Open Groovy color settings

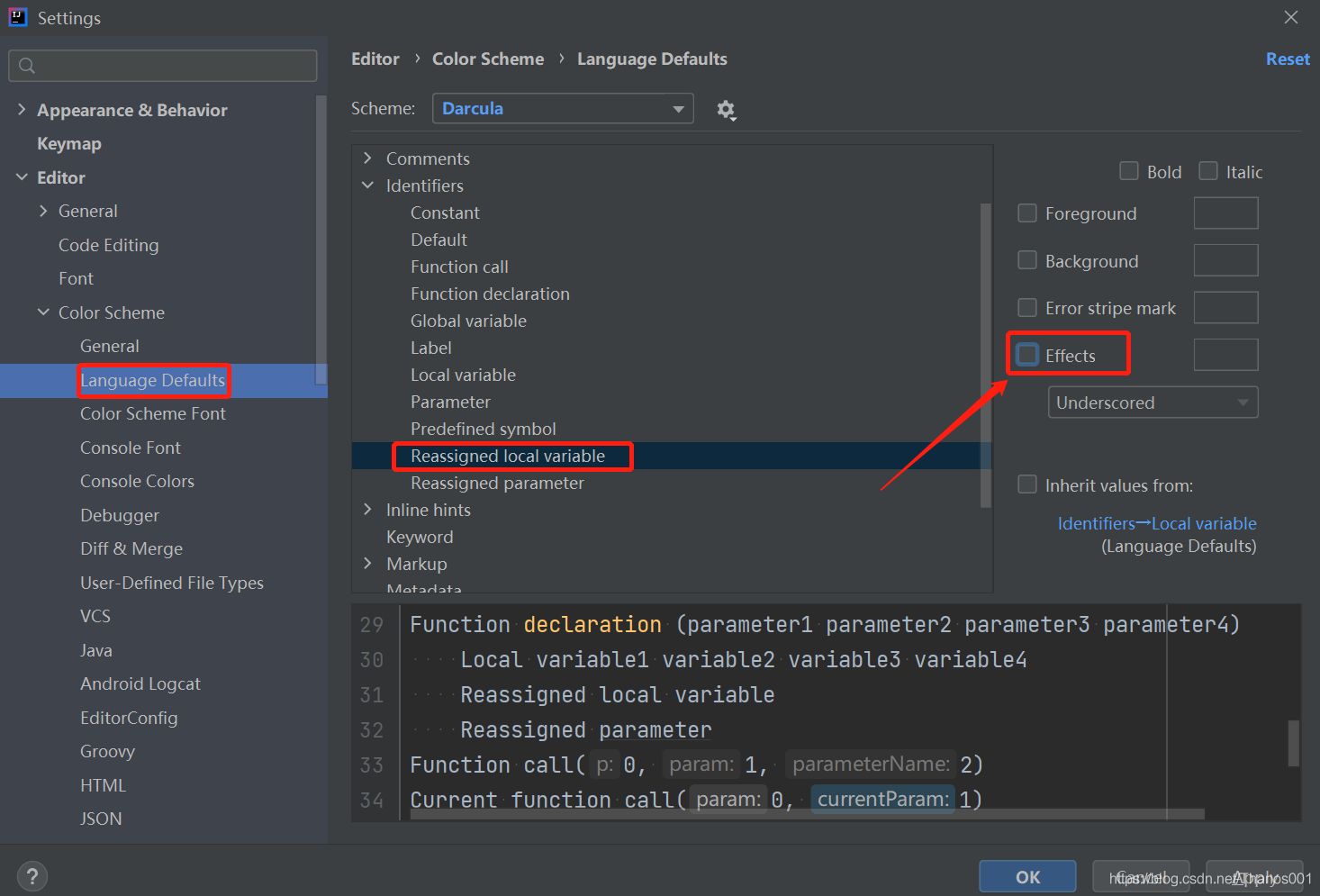107,752
